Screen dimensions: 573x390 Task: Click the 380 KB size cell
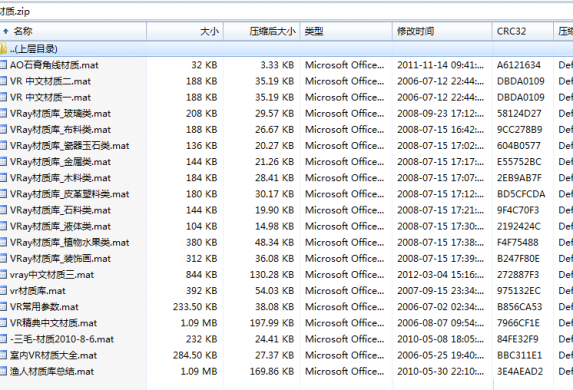click(x=201, y=242)
